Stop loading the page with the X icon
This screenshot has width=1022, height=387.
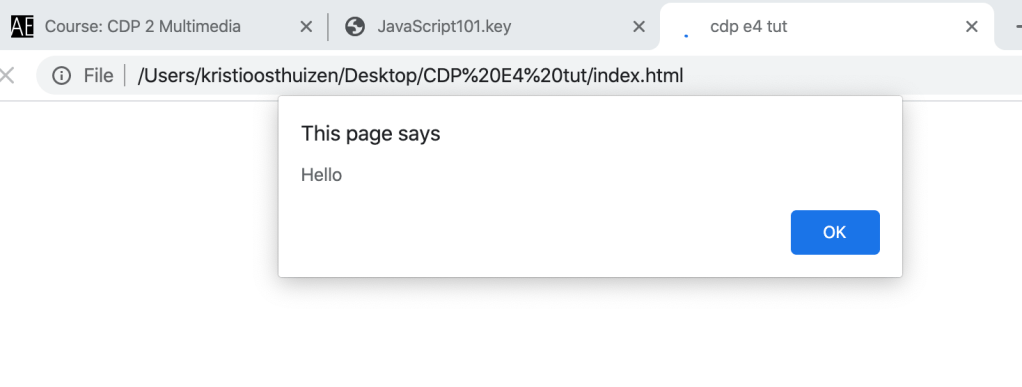point(7,76)
